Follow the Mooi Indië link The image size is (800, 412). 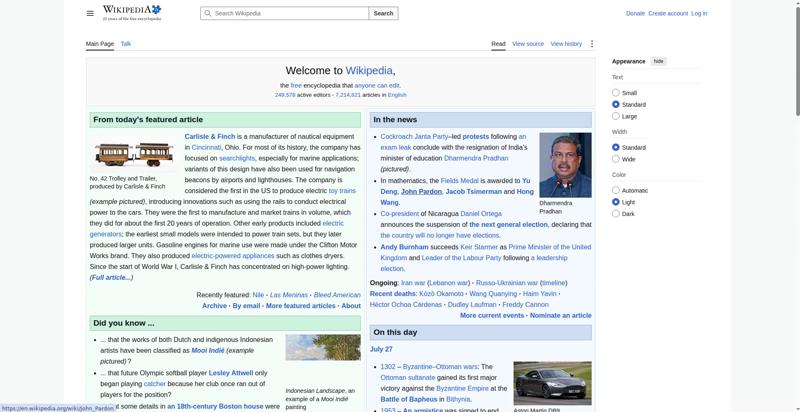pos(208,351)
